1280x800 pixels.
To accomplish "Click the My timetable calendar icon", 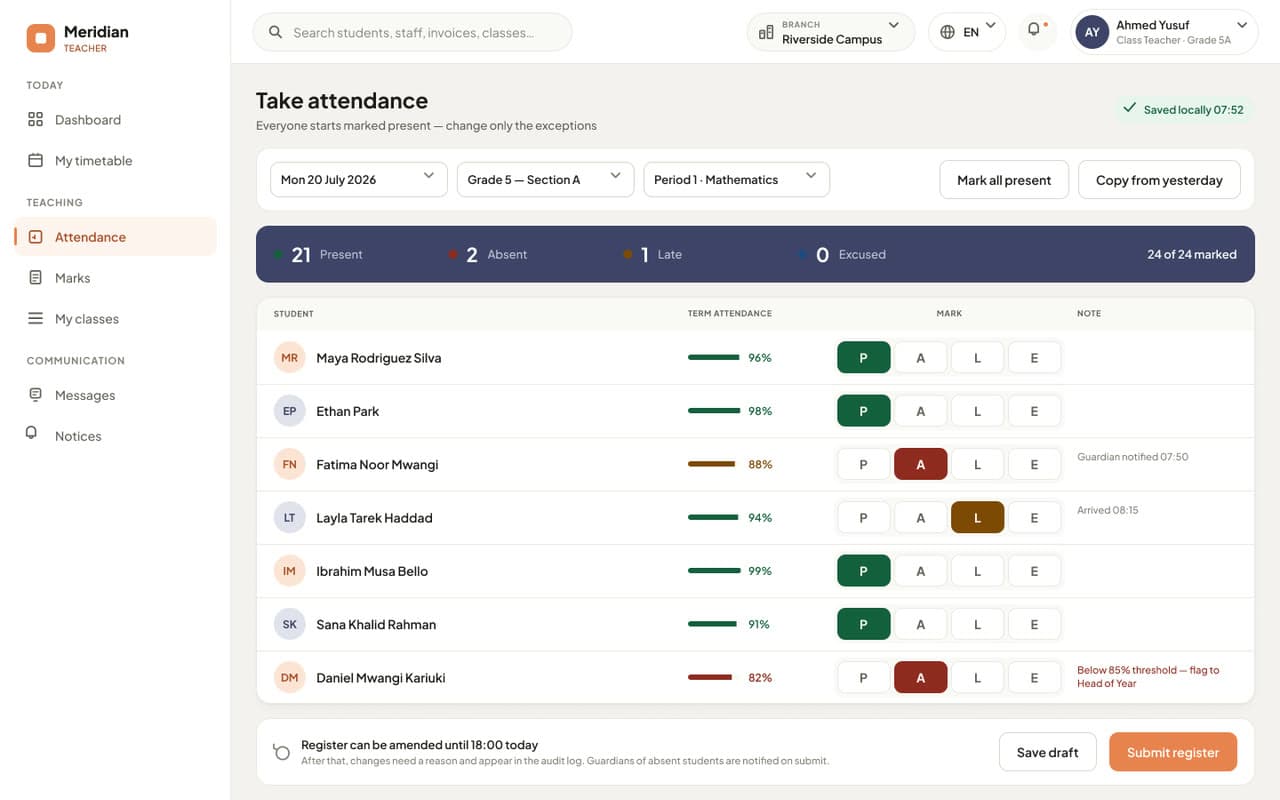I will click(35, 160).
